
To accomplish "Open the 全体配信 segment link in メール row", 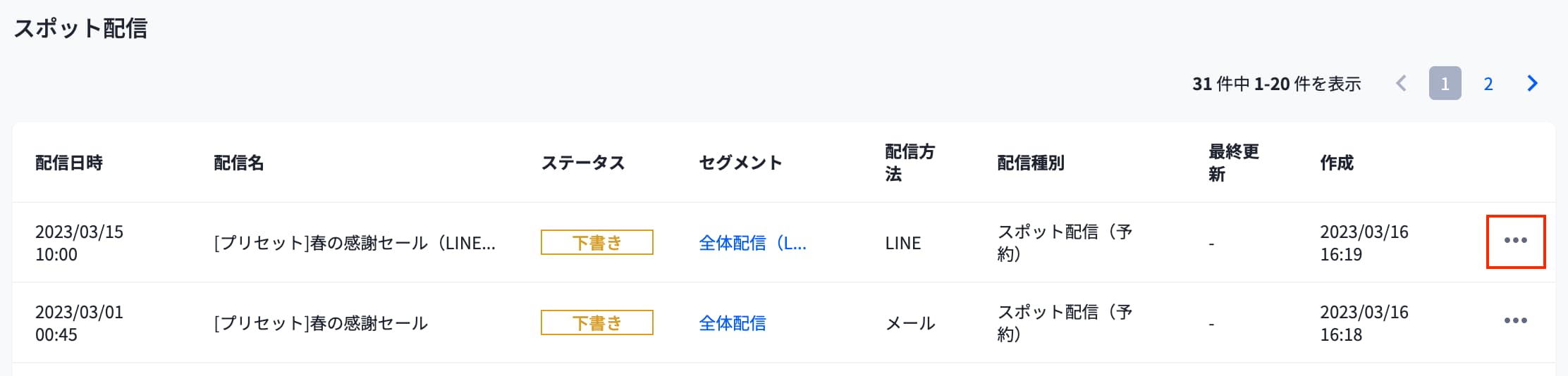I will (x=732, y=323).
